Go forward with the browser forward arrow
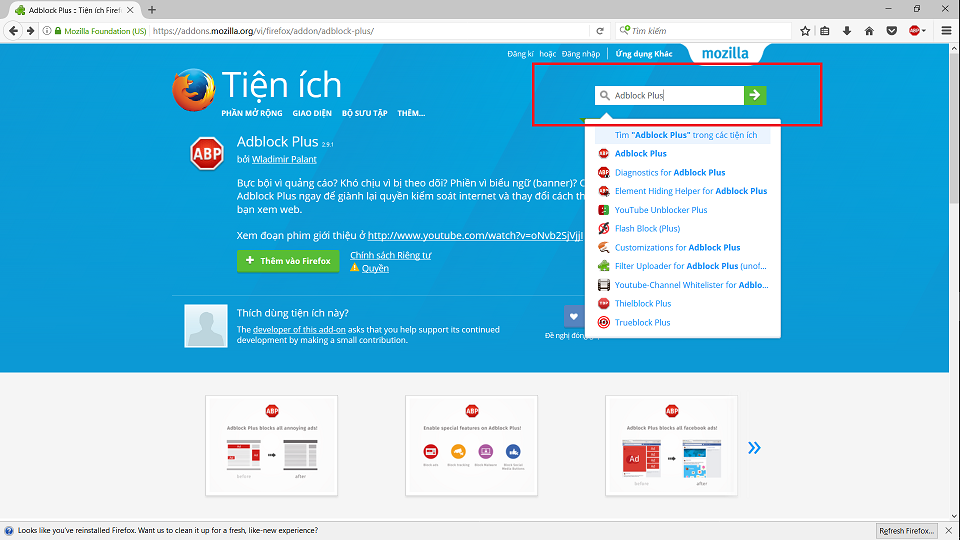This screenshot has height=540, width=960. 30,31
